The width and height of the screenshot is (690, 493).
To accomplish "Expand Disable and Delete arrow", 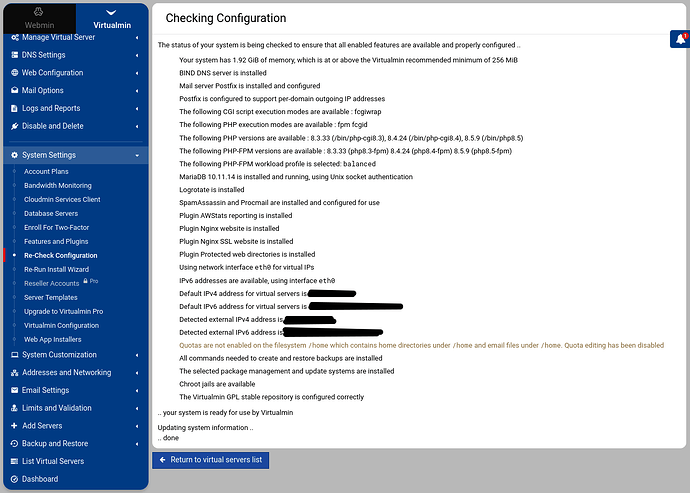I will [x=137, y=126].
